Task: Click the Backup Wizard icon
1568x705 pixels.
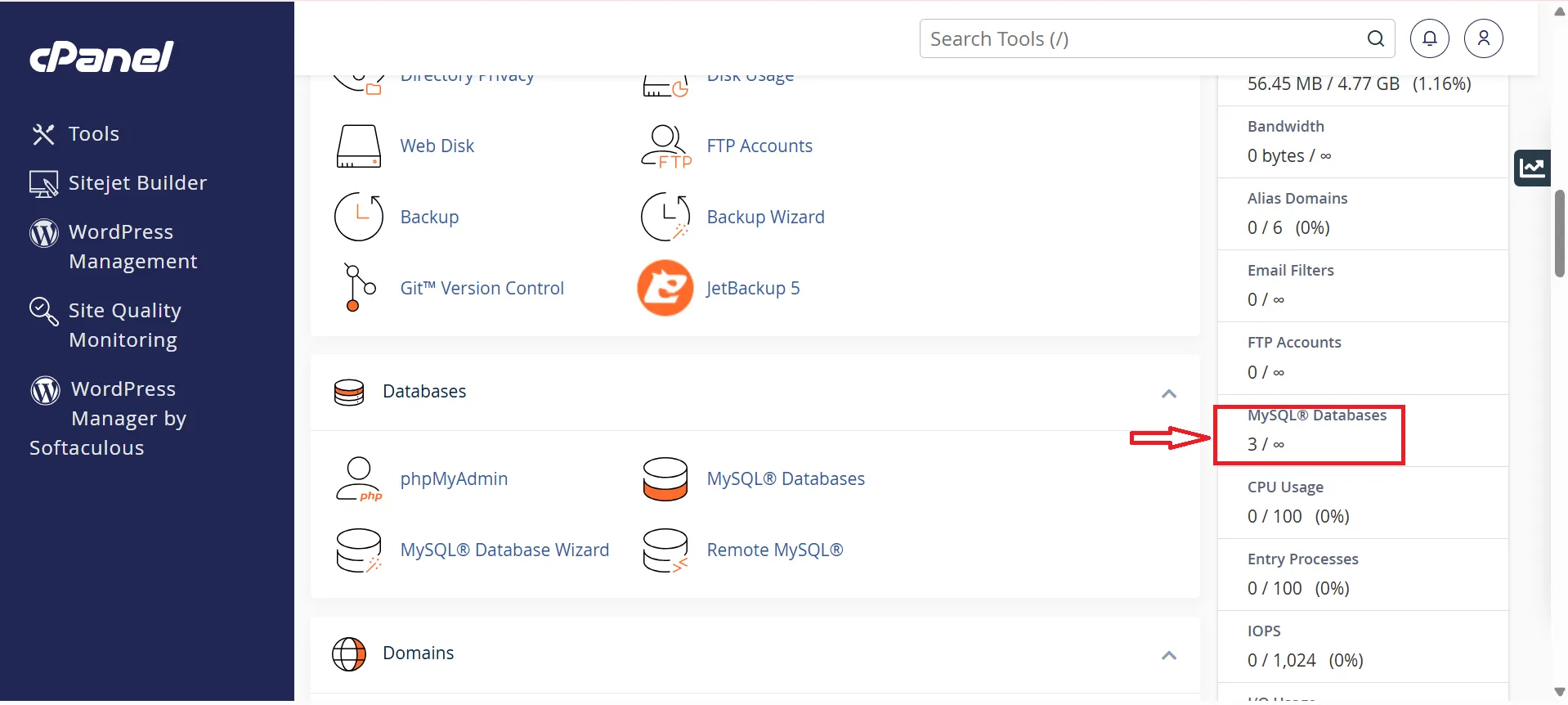Action: 665,217
